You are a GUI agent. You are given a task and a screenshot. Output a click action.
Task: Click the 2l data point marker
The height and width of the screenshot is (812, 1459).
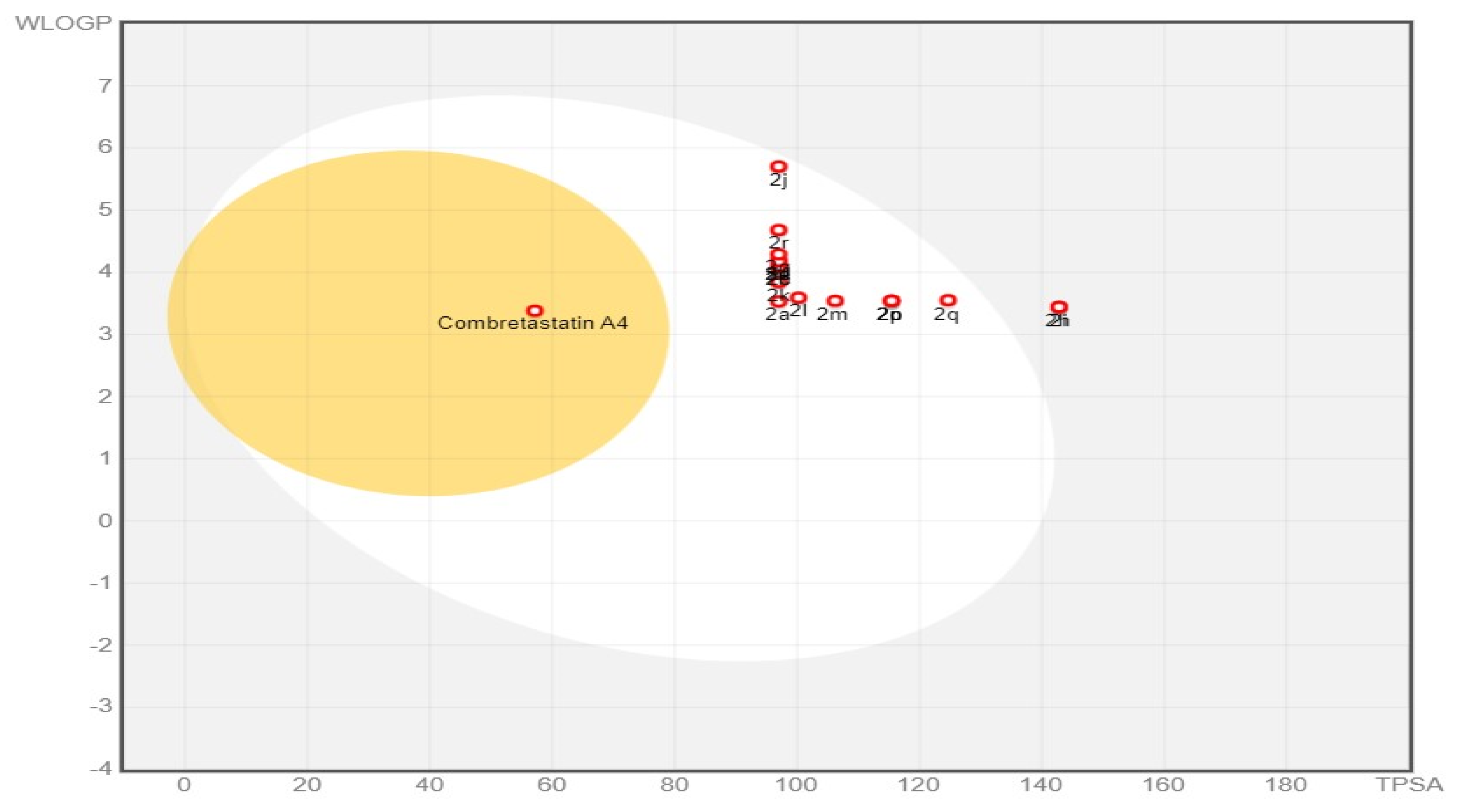(798, 298)
